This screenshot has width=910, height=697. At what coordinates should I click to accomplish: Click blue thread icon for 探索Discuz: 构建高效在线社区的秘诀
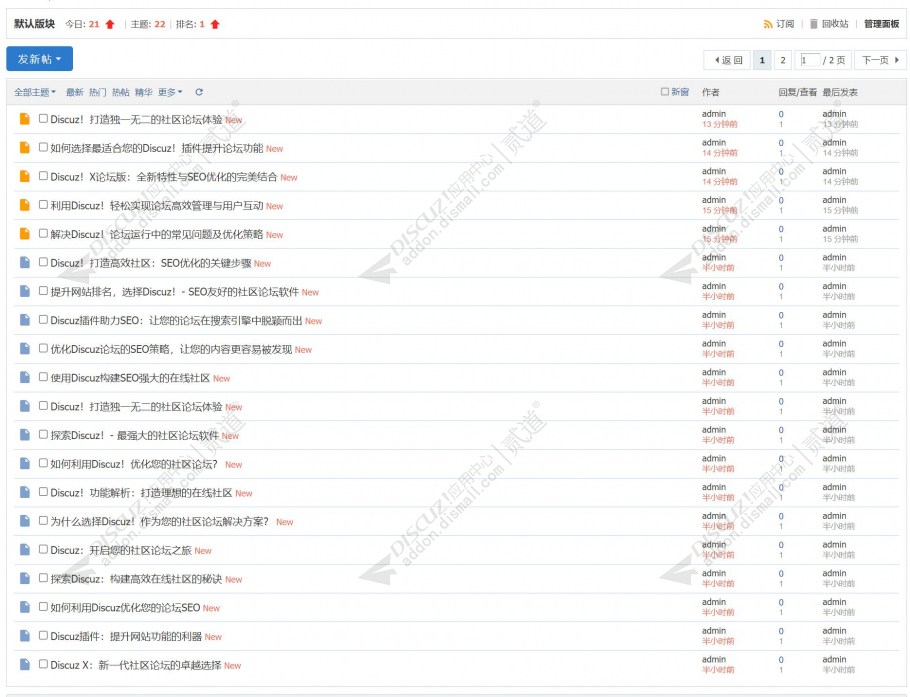coord(24,579)
